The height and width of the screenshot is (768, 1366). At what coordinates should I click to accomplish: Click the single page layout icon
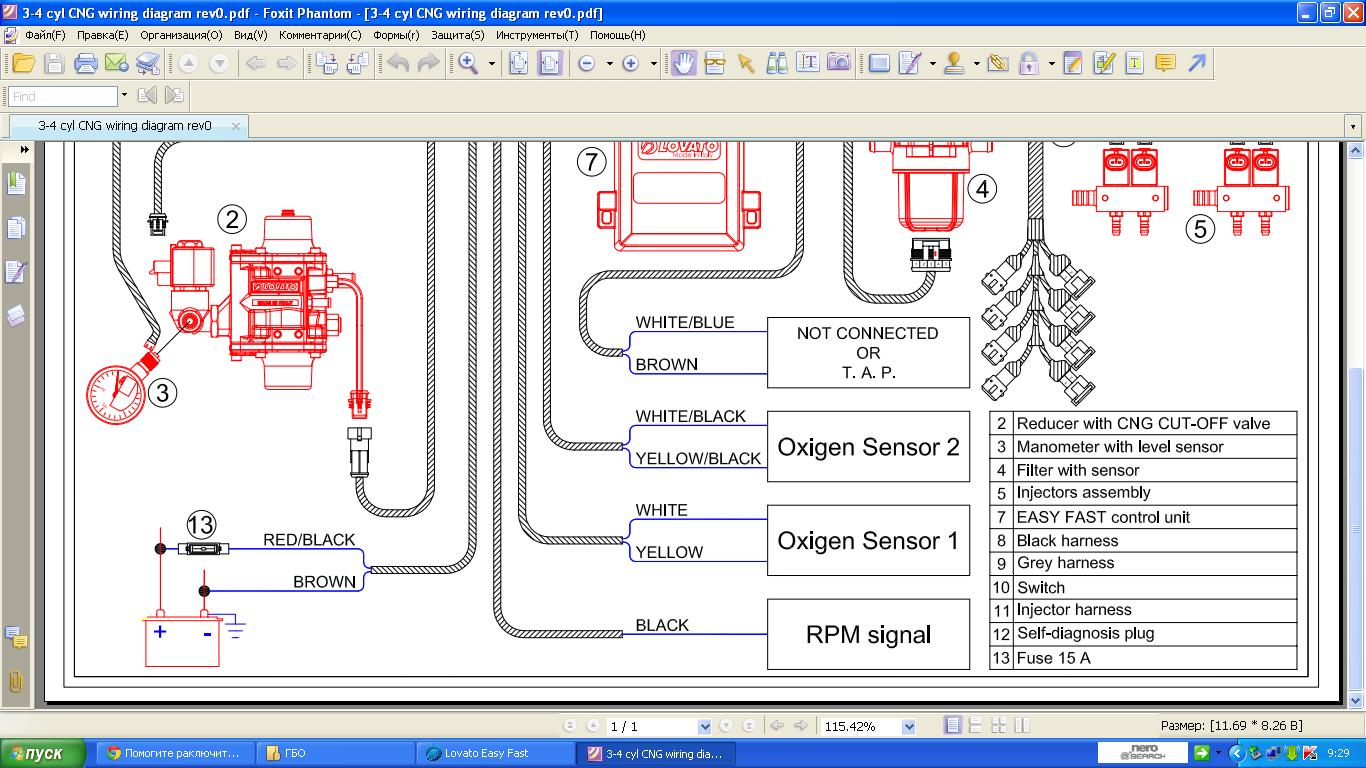[x=953, y=726]
